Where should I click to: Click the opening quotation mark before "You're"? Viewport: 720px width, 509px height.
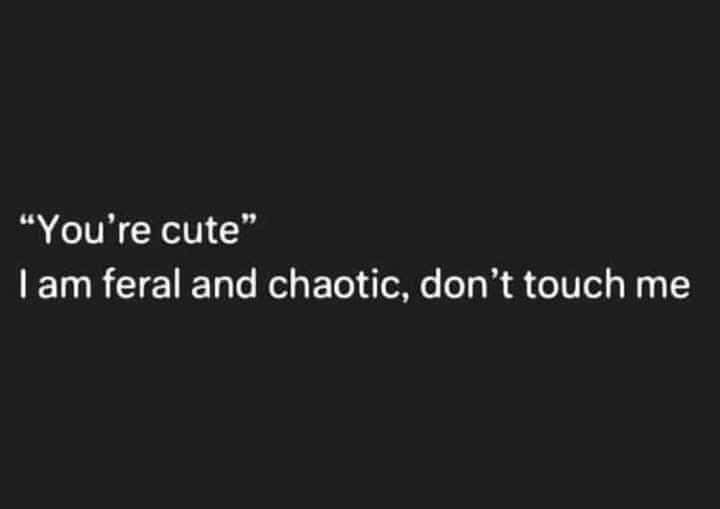(x=27, y=219)
